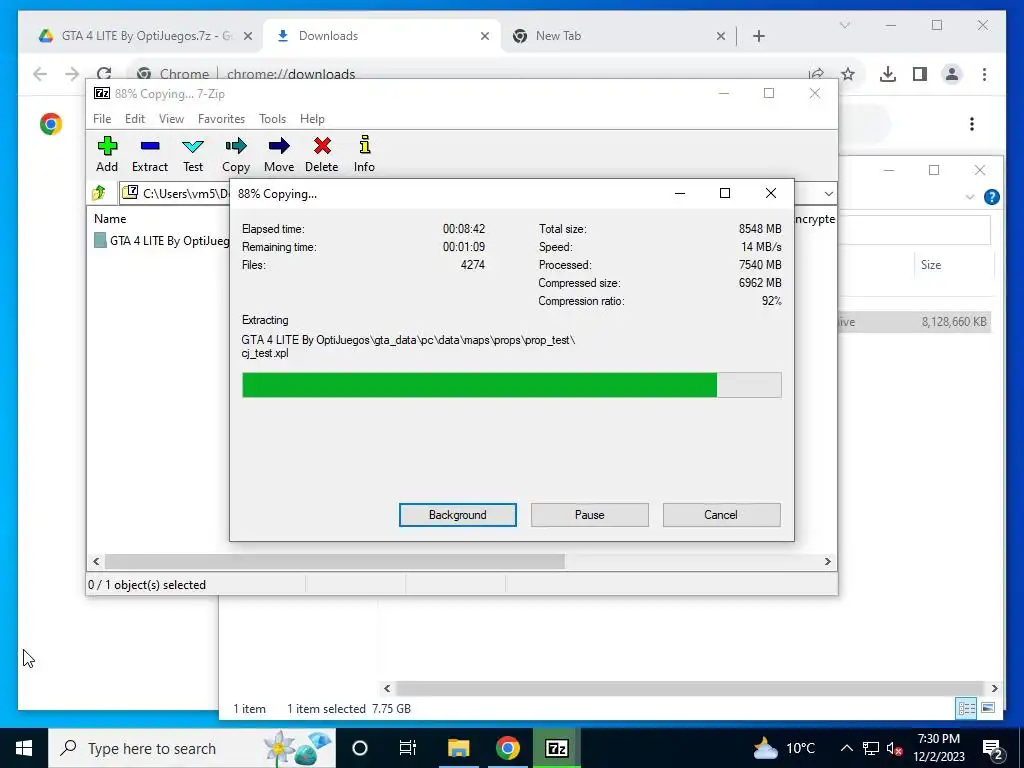Reload the Chrome page
The image size is (1024, 768).
click(x=104, y=72)
